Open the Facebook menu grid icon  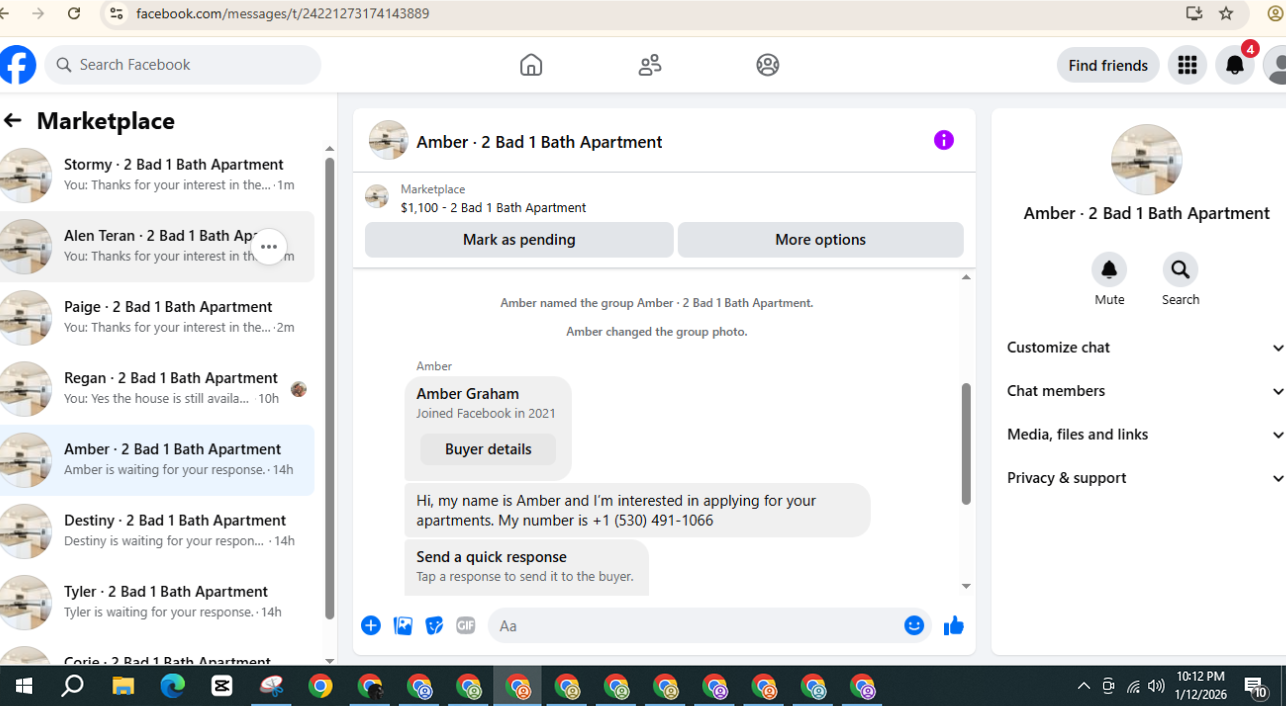1187,65
